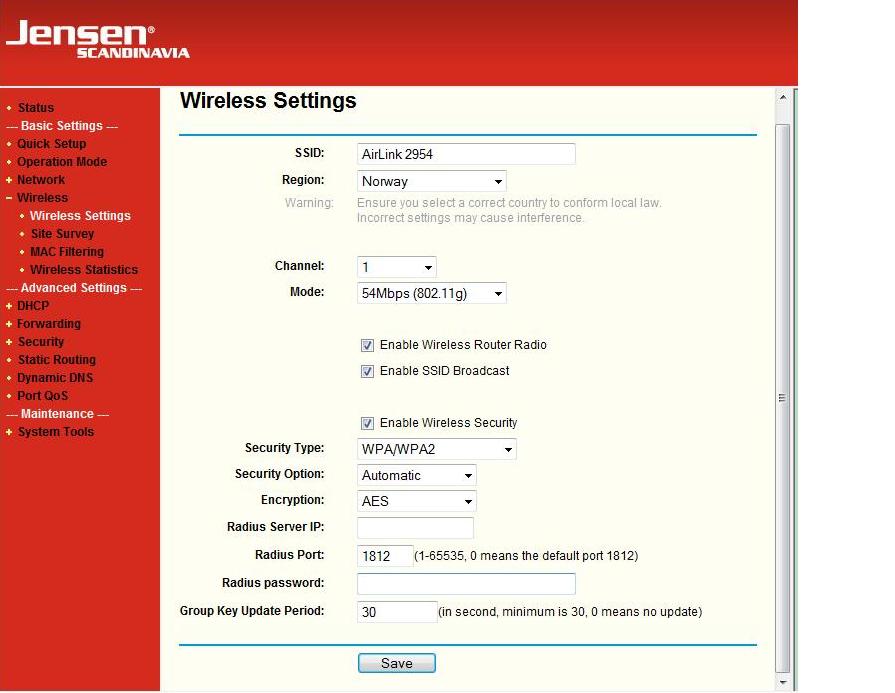Click the 'Advanced Settings' section label
This screenshot has width=895, height=693.
pos(74,288)
